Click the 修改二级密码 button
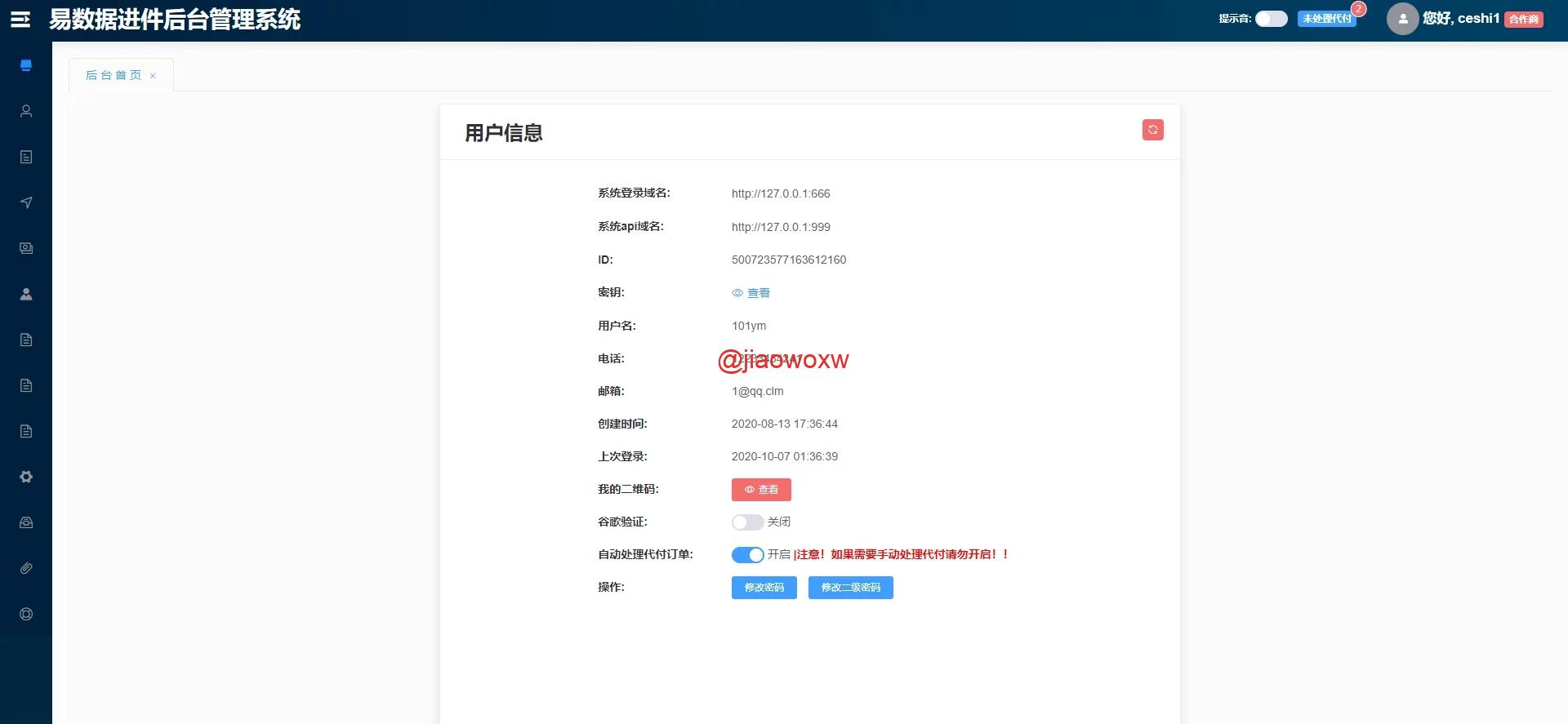The width and height of the screenshot is (1568, 724). click(850, 588)
